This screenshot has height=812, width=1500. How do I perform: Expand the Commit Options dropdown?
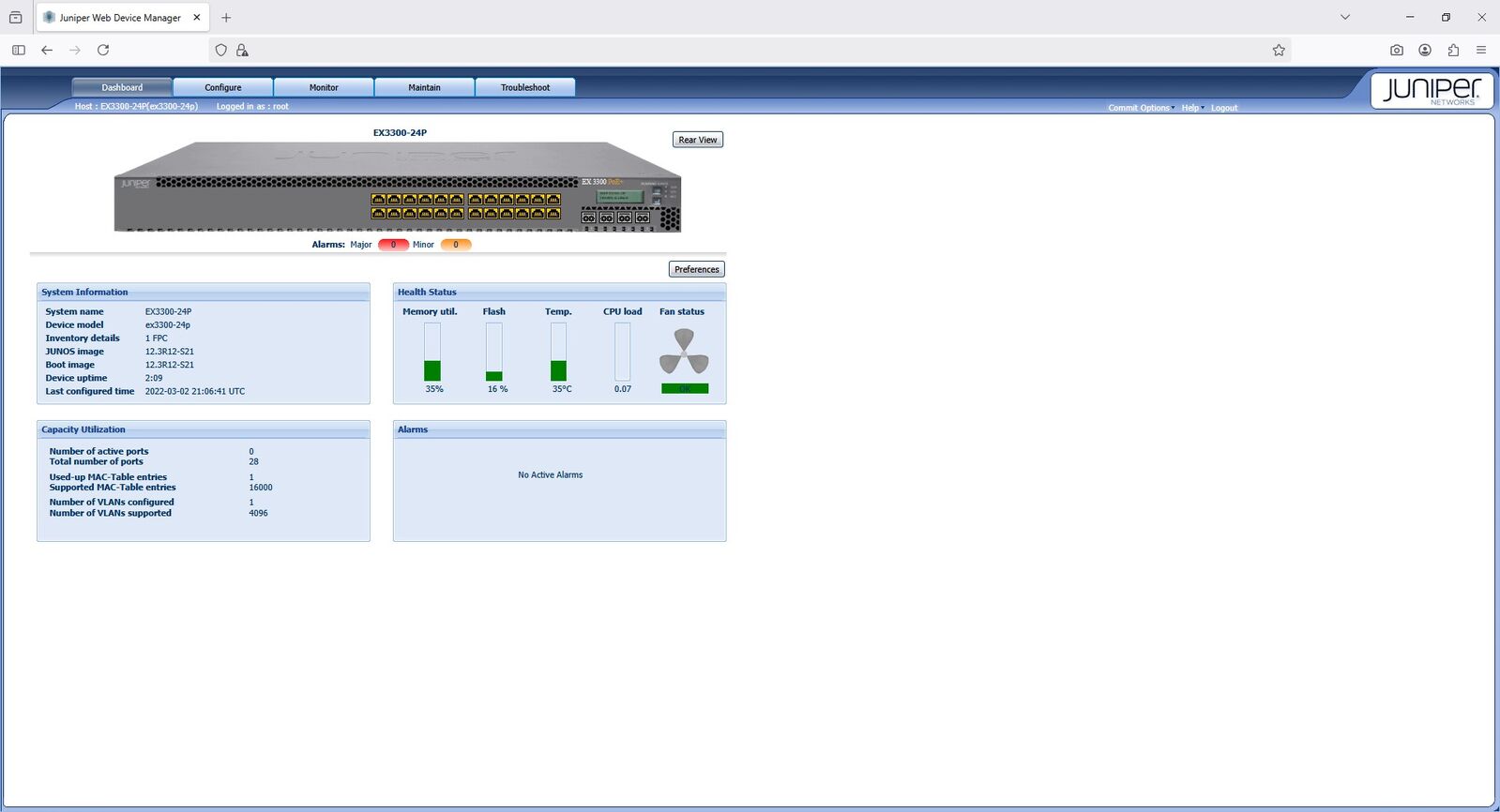(x=1141, y=108)
